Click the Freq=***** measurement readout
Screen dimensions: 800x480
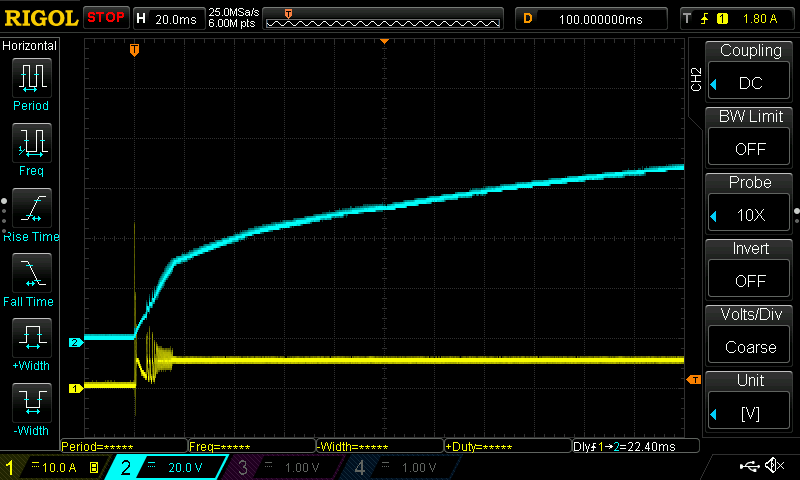click(x=252, y=446)
